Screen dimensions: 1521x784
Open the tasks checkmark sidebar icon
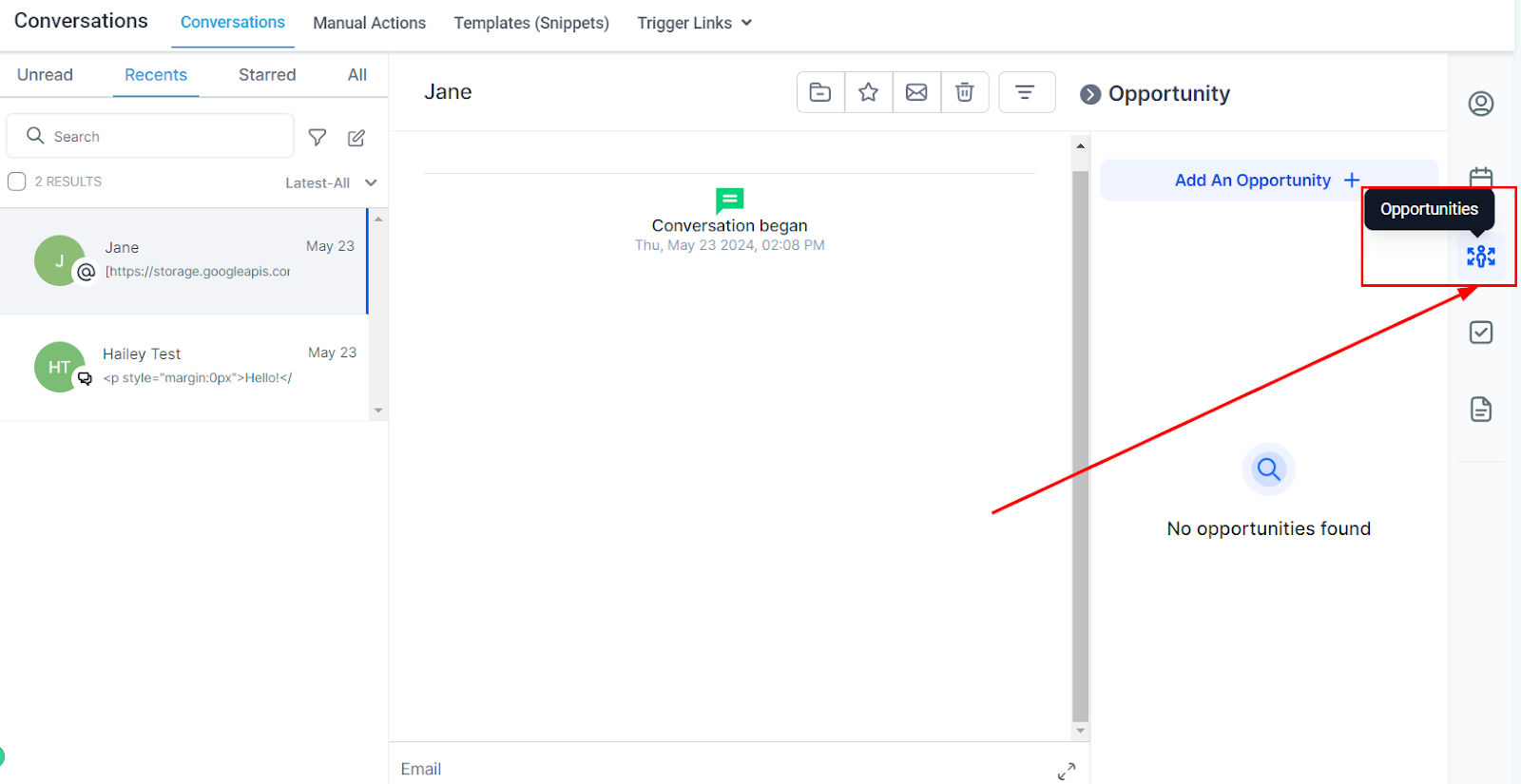tap(1481, 333)
